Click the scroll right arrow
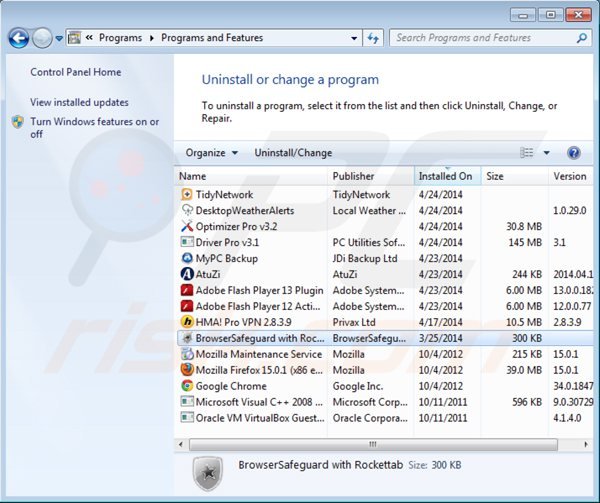 click(586, 444)
